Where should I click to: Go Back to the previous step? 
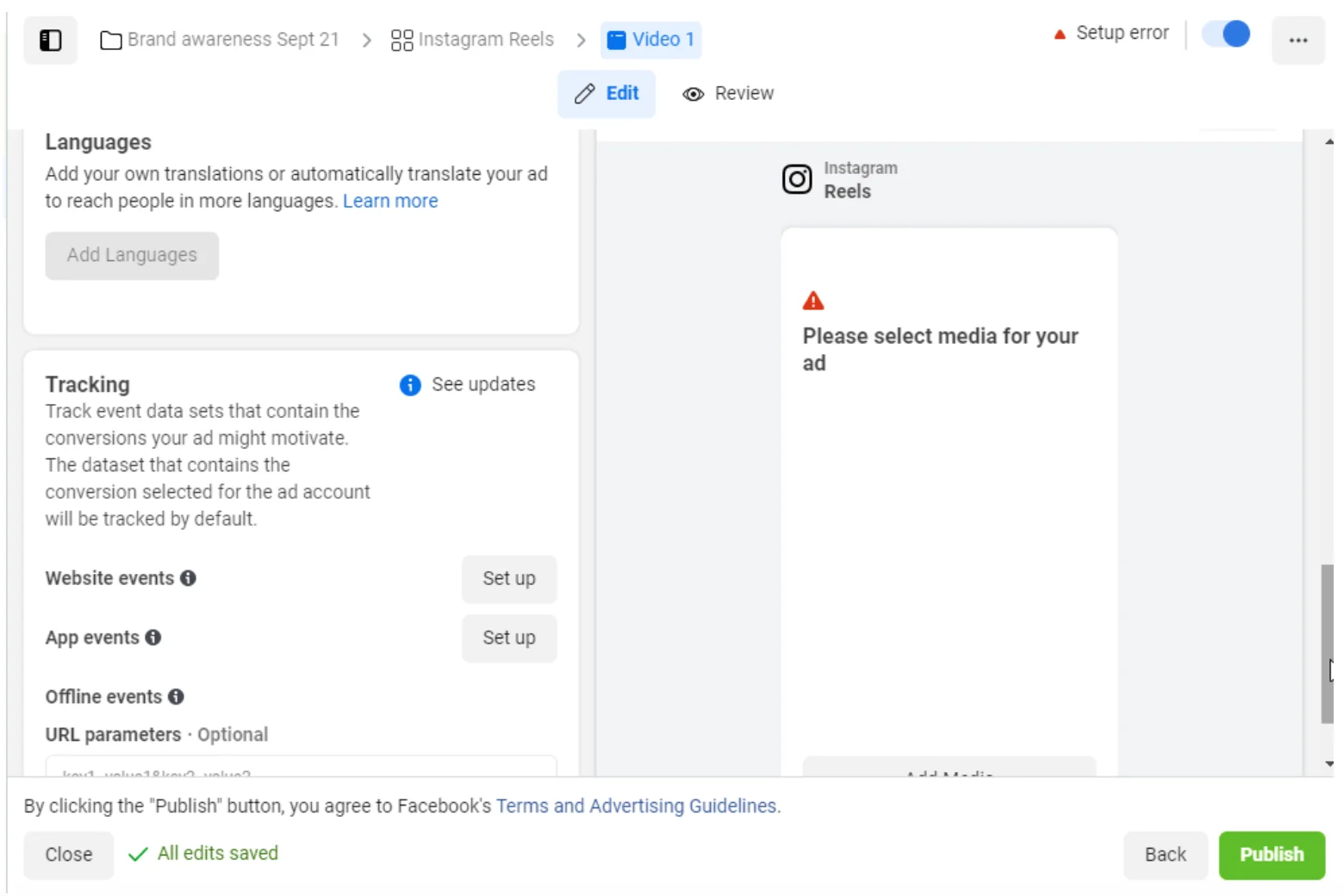pos(1166,855)
